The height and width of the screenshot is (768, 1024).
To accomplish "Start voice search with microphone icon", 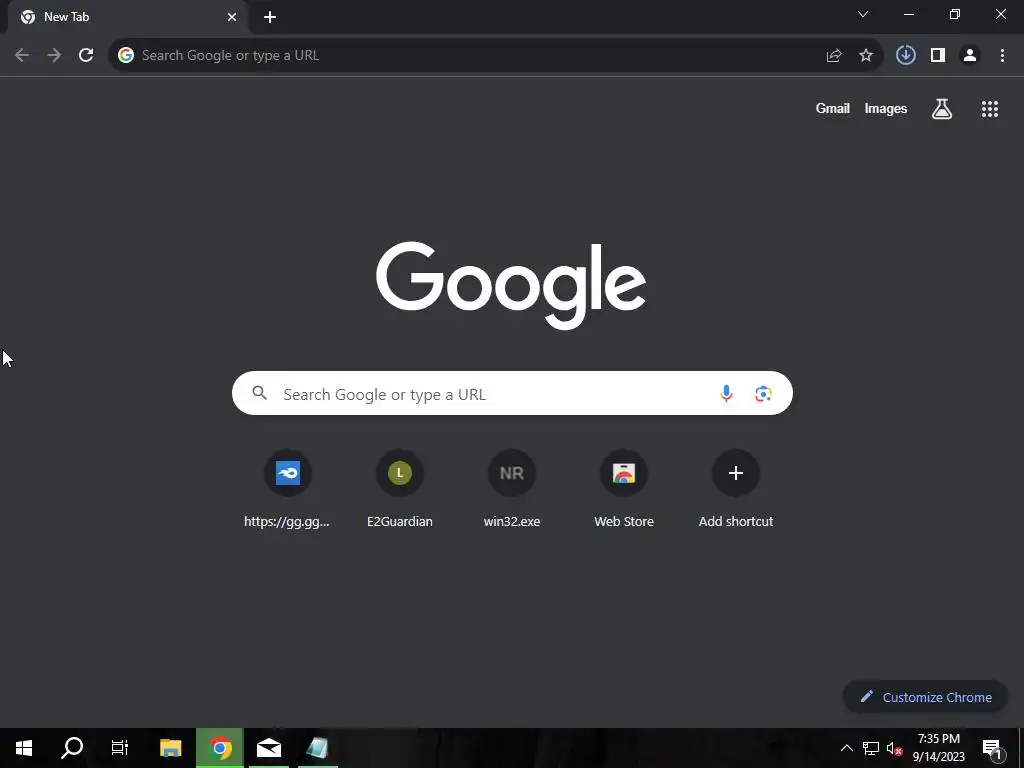I will pyautogui.click(x=726, y=394).
